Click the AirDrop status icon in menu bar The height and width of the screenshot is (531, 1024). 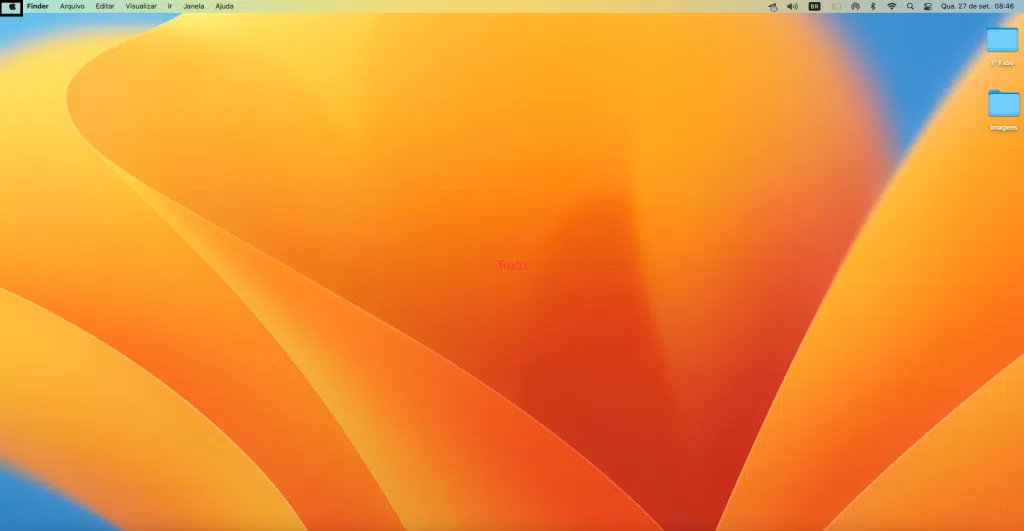[x=855, y=7]
